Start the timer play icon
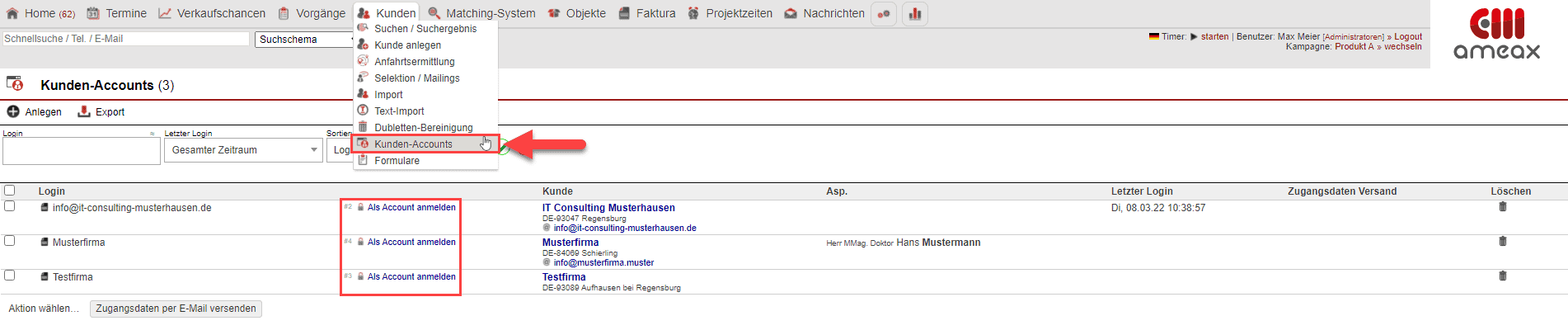 pos(1194,36)
